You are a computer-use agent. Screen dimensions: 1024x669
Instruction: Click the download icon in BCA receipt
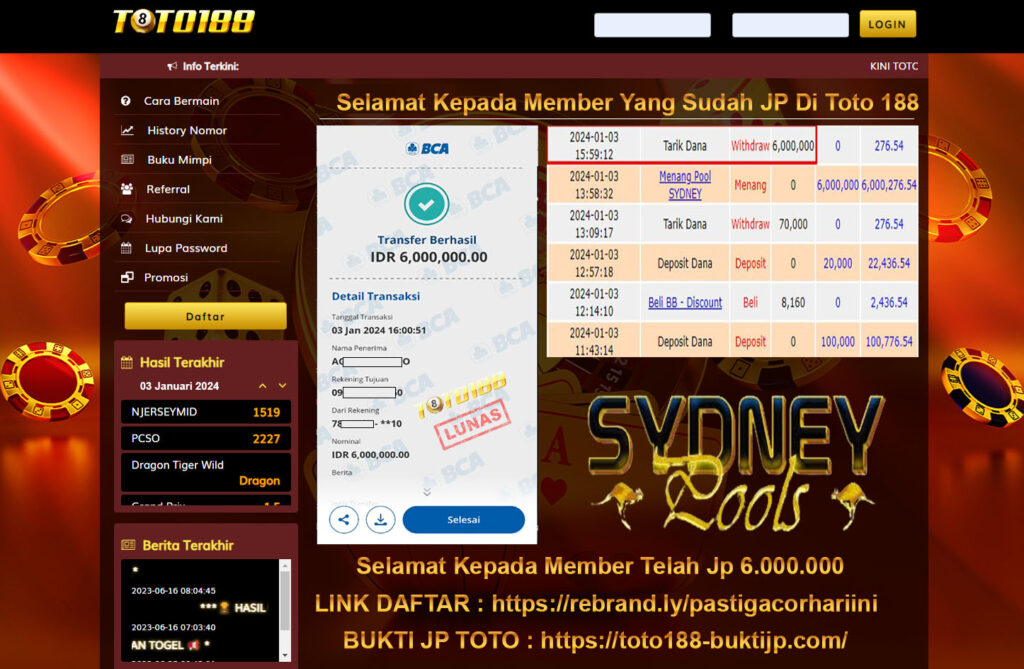pyautogui.click(x=380, y=519)
